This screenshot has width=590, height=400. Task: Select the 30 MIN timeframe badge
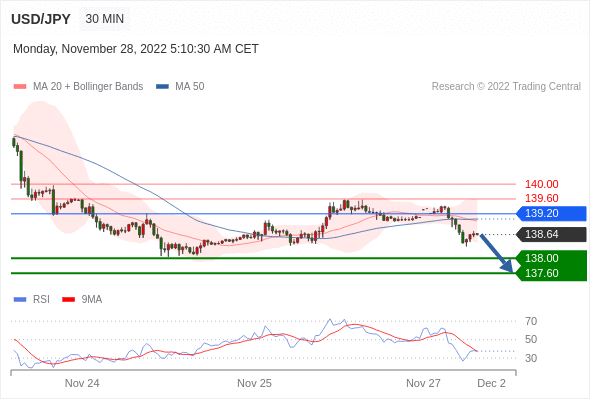pos(105,19)
